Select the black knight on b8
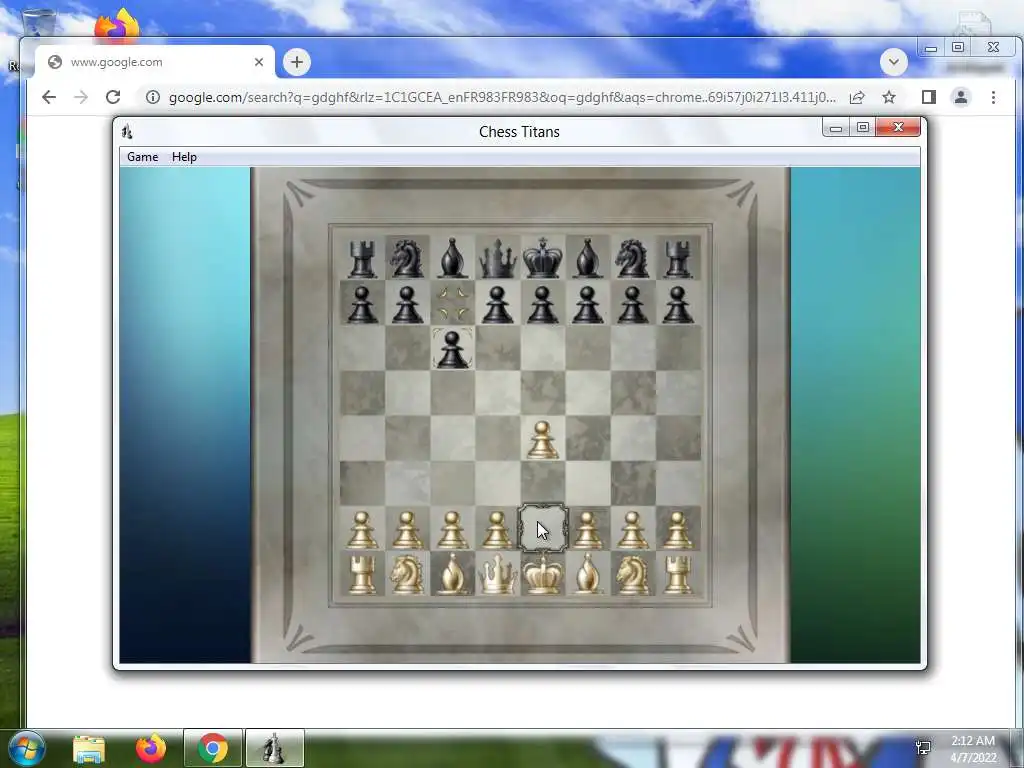This screenshot has width=1024, height=768. point(407,259)
